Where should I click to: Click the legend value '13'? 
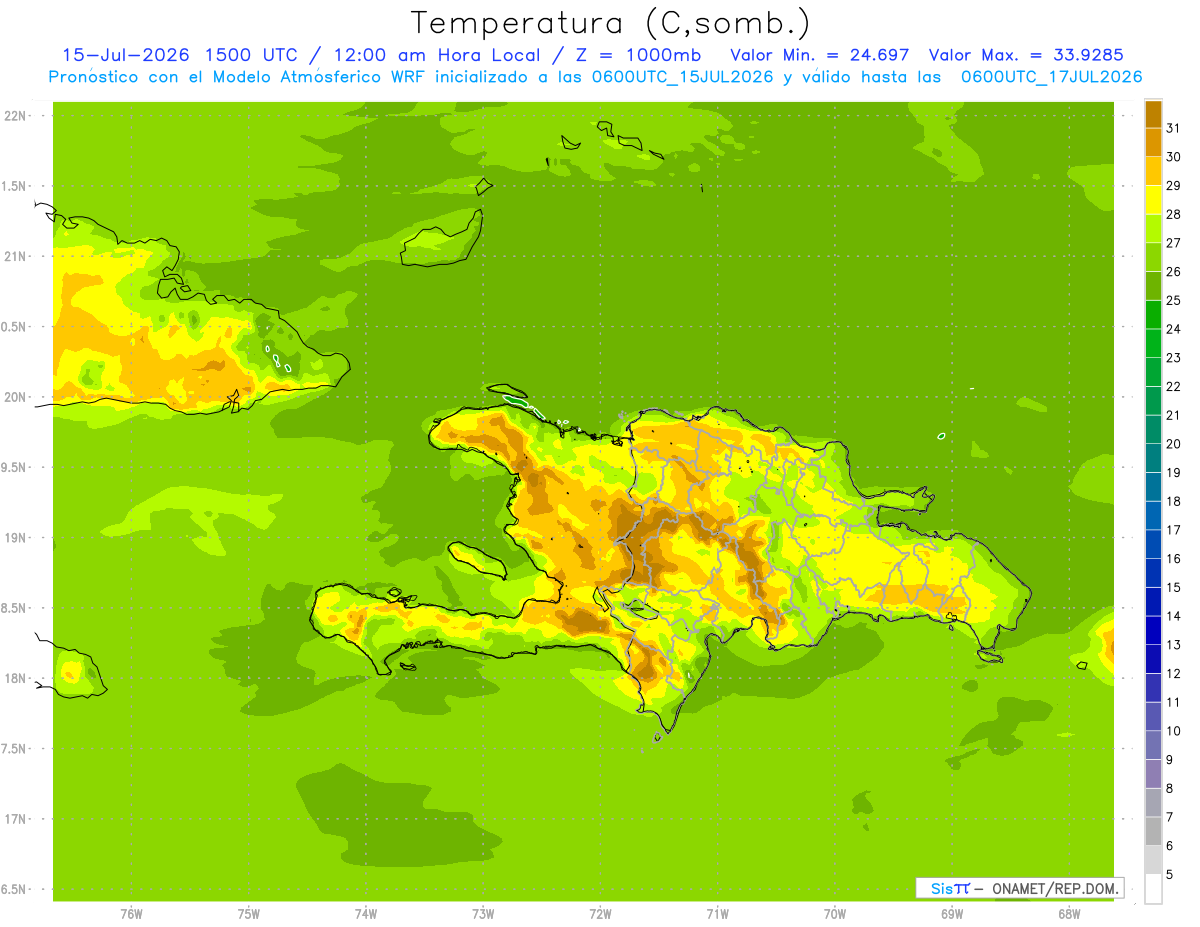(x=1174, y=645)
